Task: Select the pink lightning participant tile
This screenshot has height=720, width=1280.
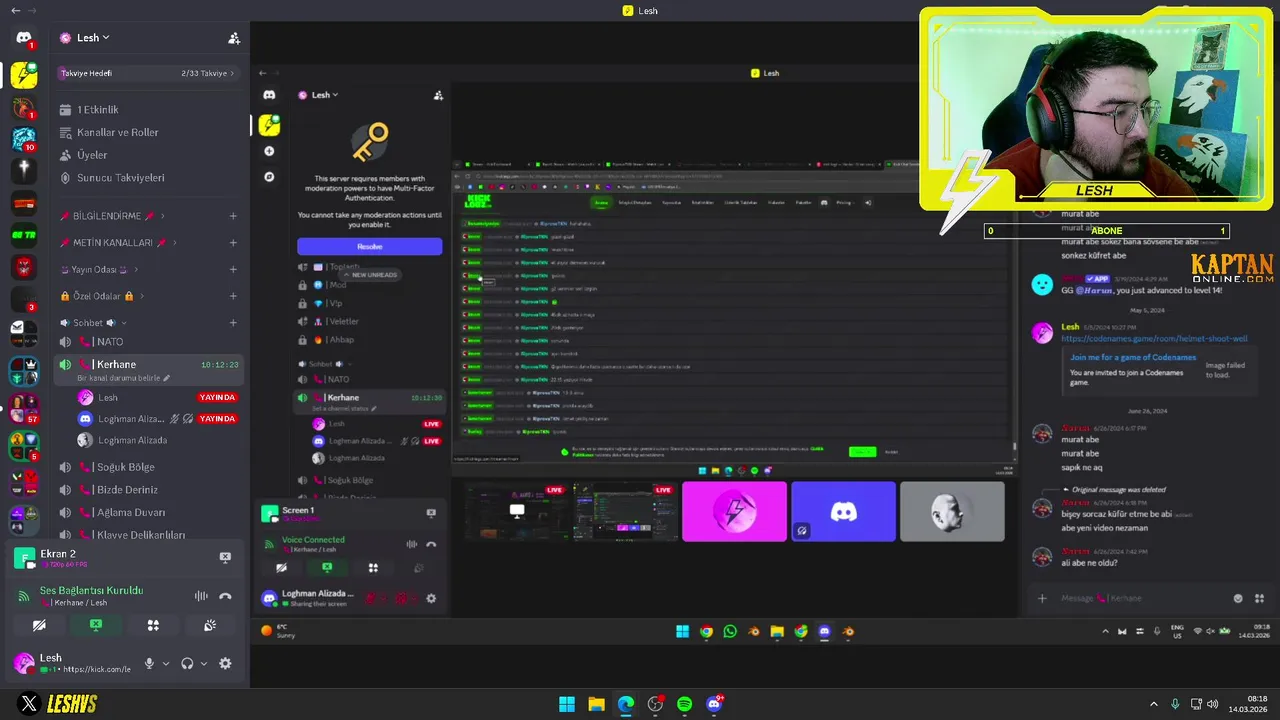Action: click(734, 511)
